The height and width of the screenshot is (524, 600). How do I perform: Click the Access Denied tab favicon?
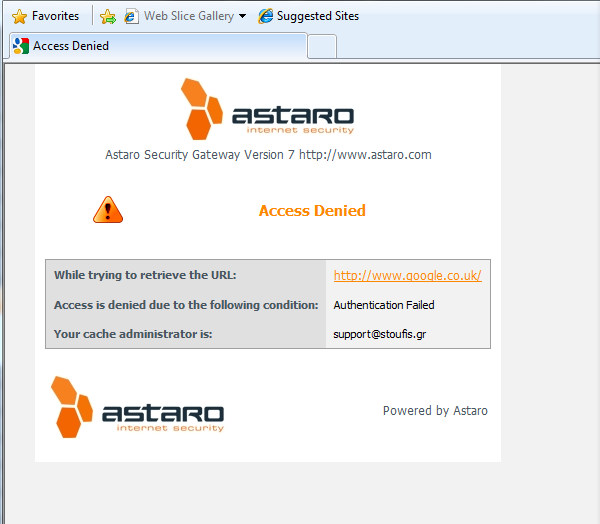(21, 46)
